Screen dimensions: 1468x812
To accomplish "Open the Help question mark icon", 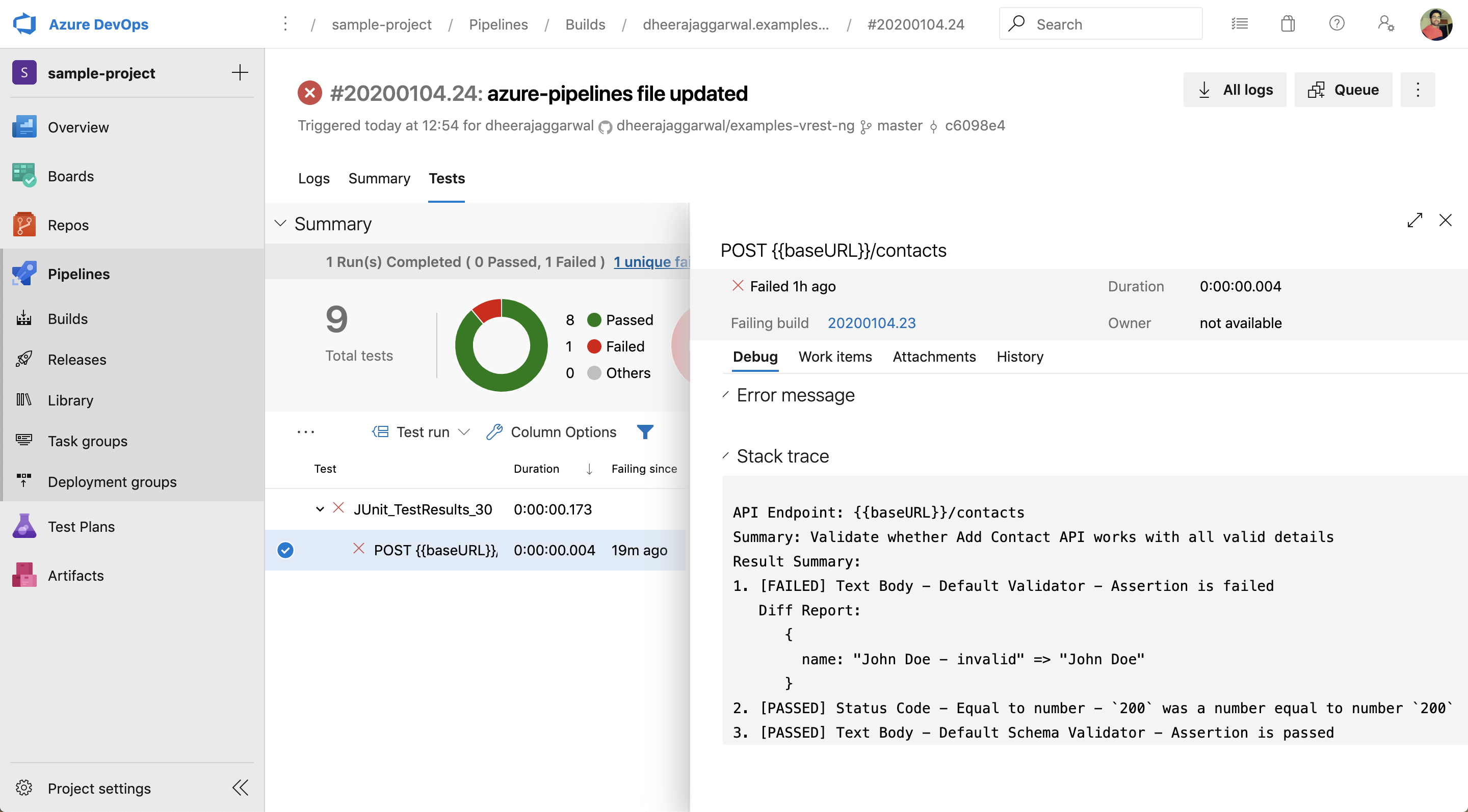I will pos(1336,24).
